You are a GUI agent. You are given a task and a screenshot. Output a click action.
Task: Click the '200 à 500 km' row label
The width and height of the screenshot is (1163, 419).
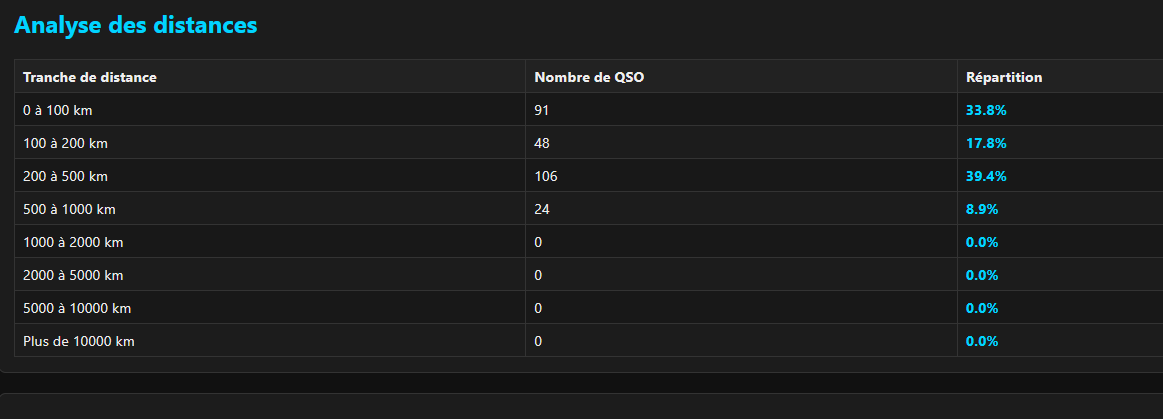(x=65, y=176)
